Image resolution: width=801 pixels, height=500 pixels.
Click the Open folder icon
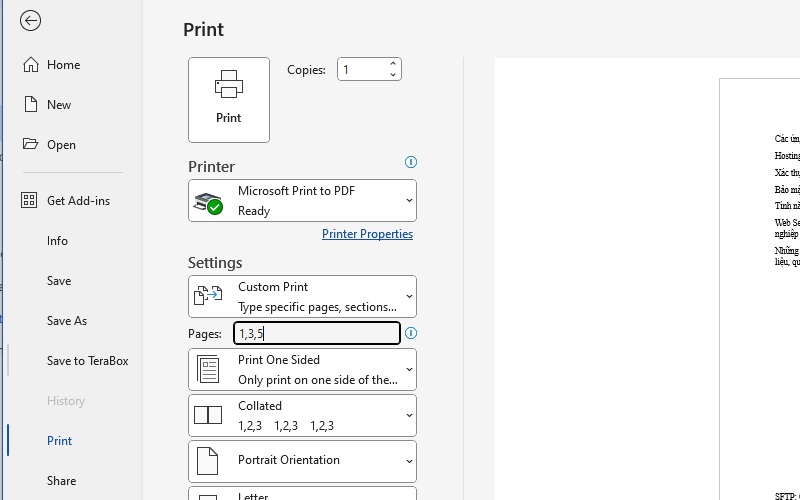click(x=30, y=144)
